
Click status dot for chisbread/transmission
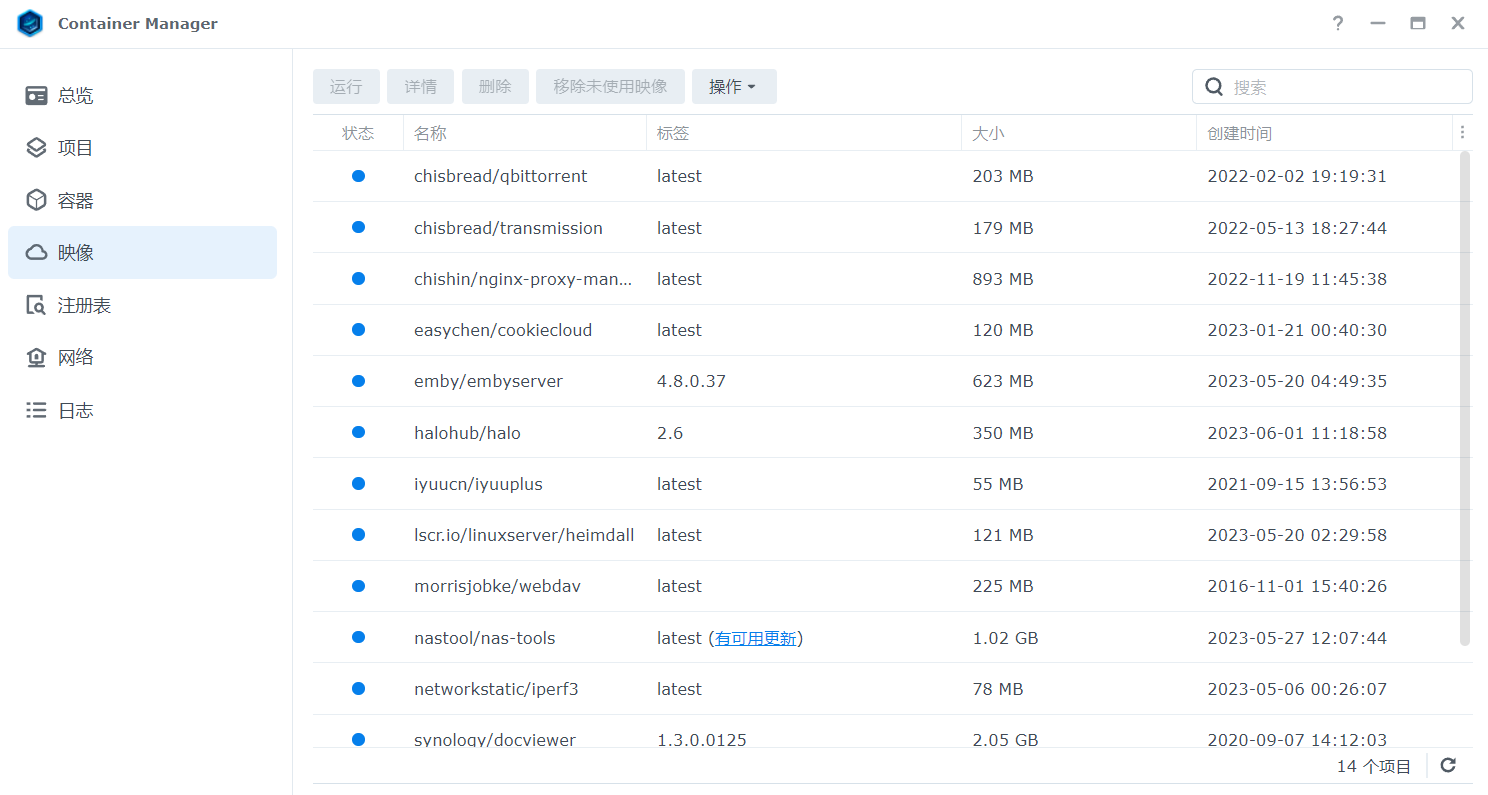(358, 227)
